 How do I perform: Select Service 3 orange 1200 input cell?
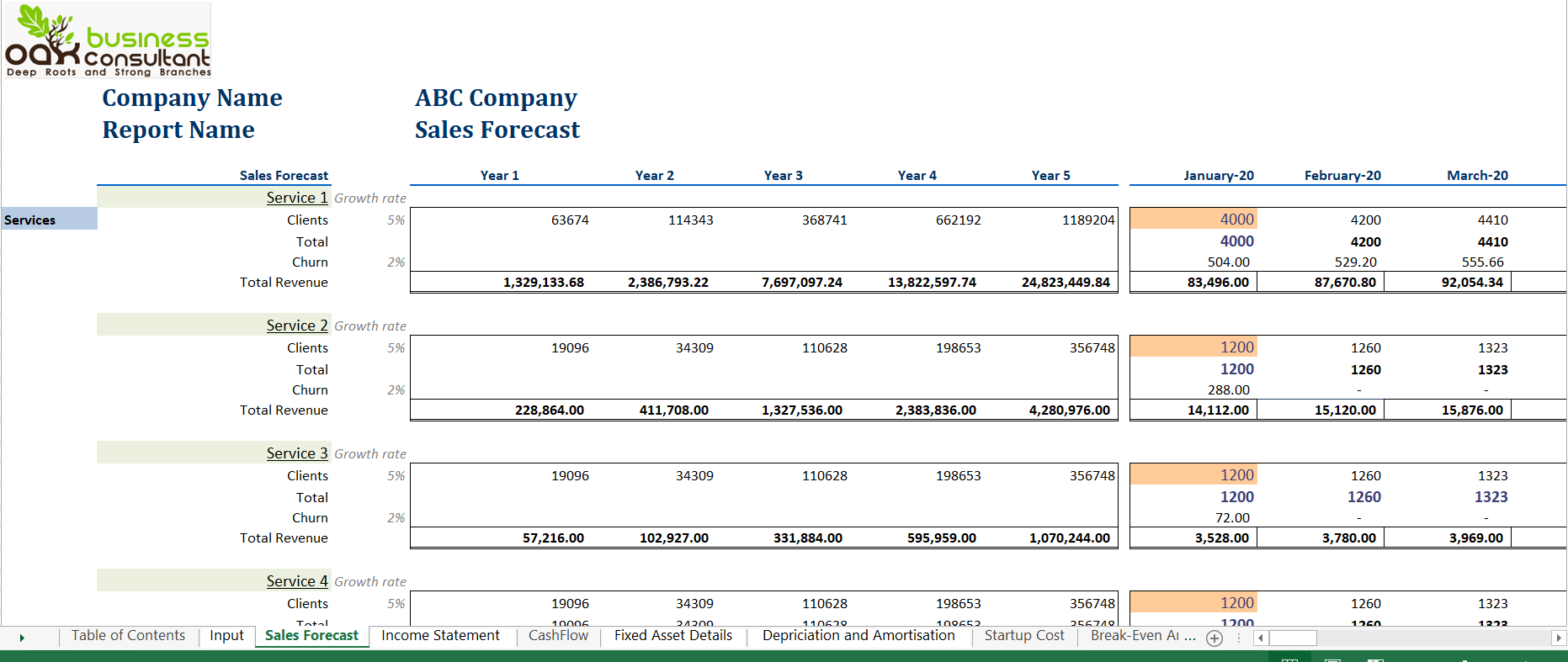click(x=1193, y=474)
